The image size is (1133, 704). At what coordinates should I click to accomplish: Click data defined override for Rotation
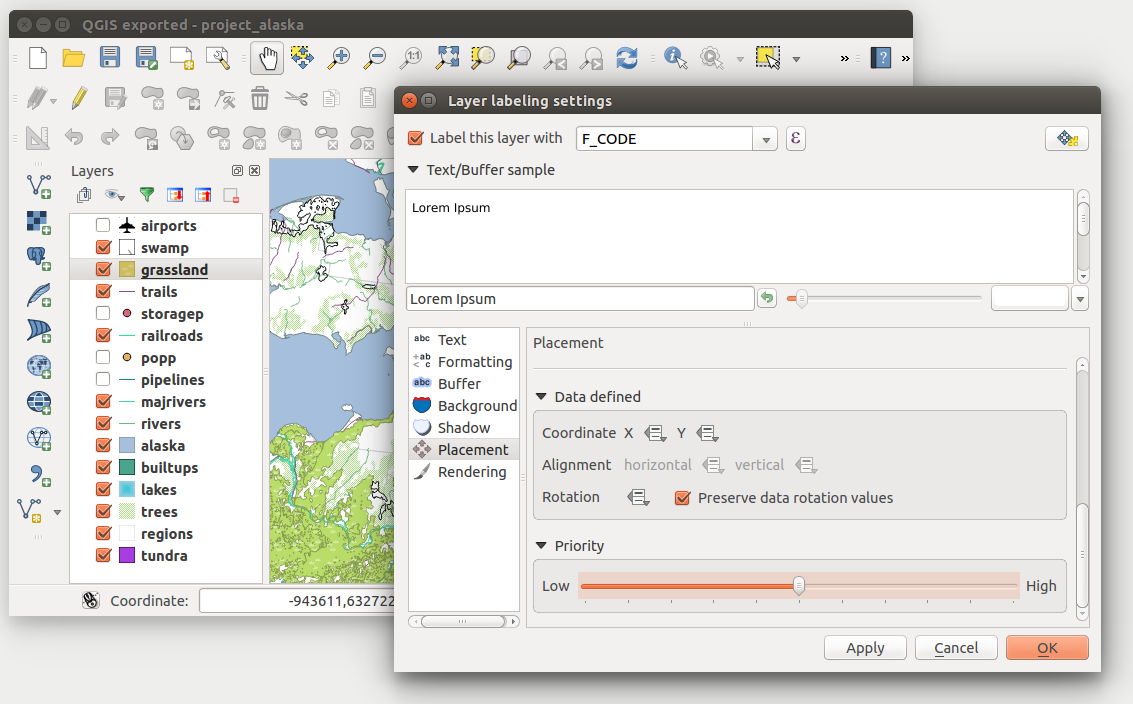coord(638,498)
